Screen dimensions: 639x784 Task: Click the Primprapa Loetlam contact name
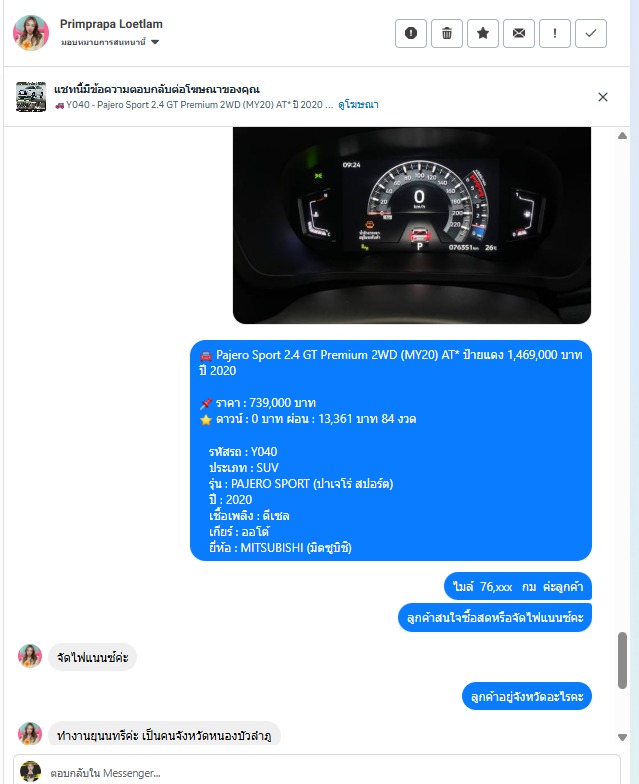click(x=111, y=24)
